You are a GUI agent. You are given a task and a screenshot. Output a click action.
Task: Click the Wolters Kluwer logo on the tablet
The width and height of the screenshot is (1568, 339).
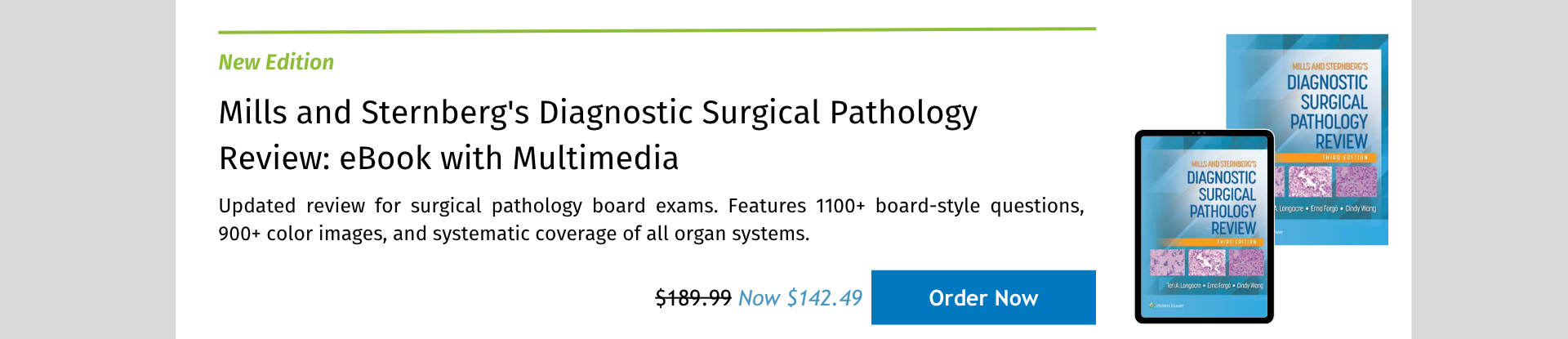click(1165, 306)
